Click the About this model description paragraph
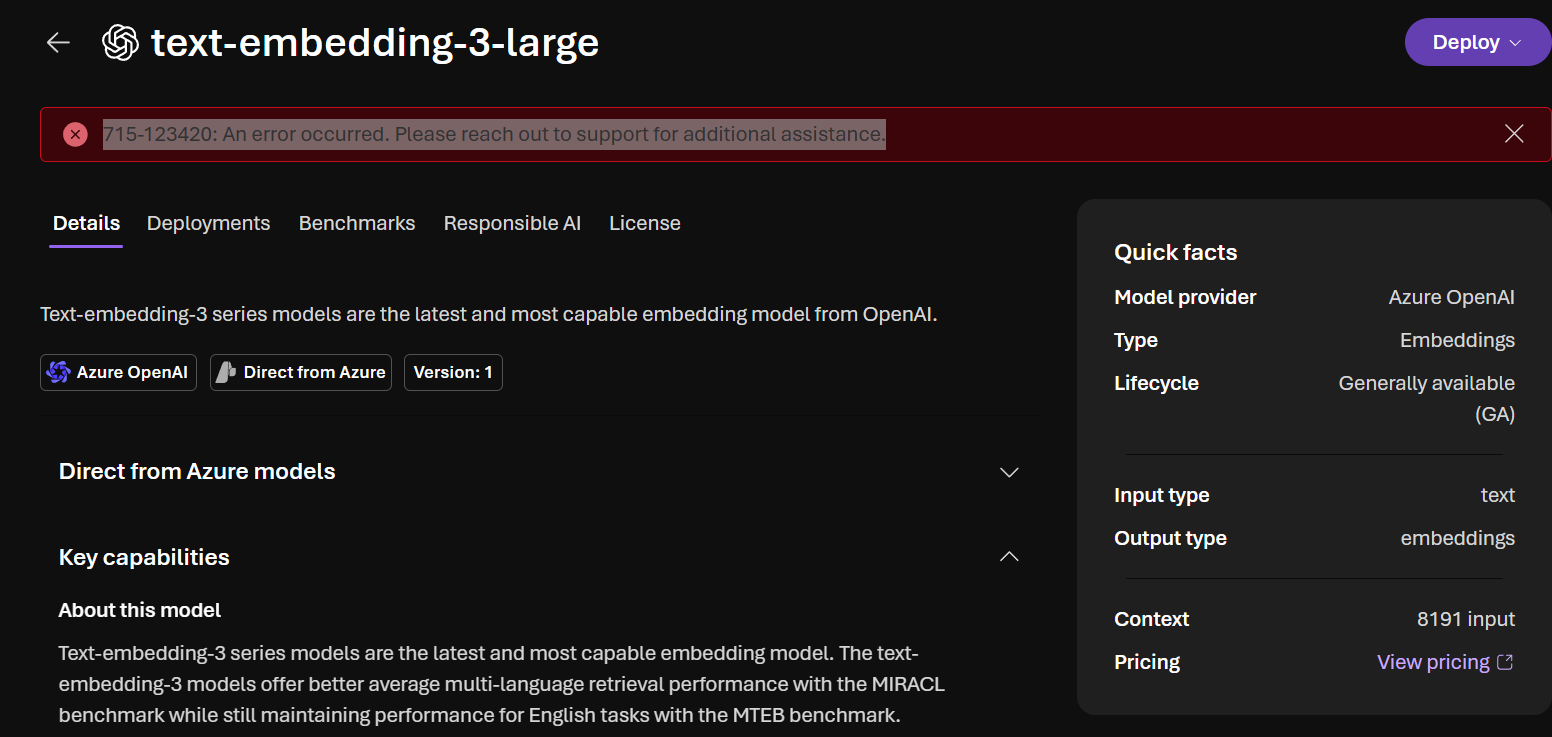The width and height of the screenshot is (1552, 737). (502, 685)
